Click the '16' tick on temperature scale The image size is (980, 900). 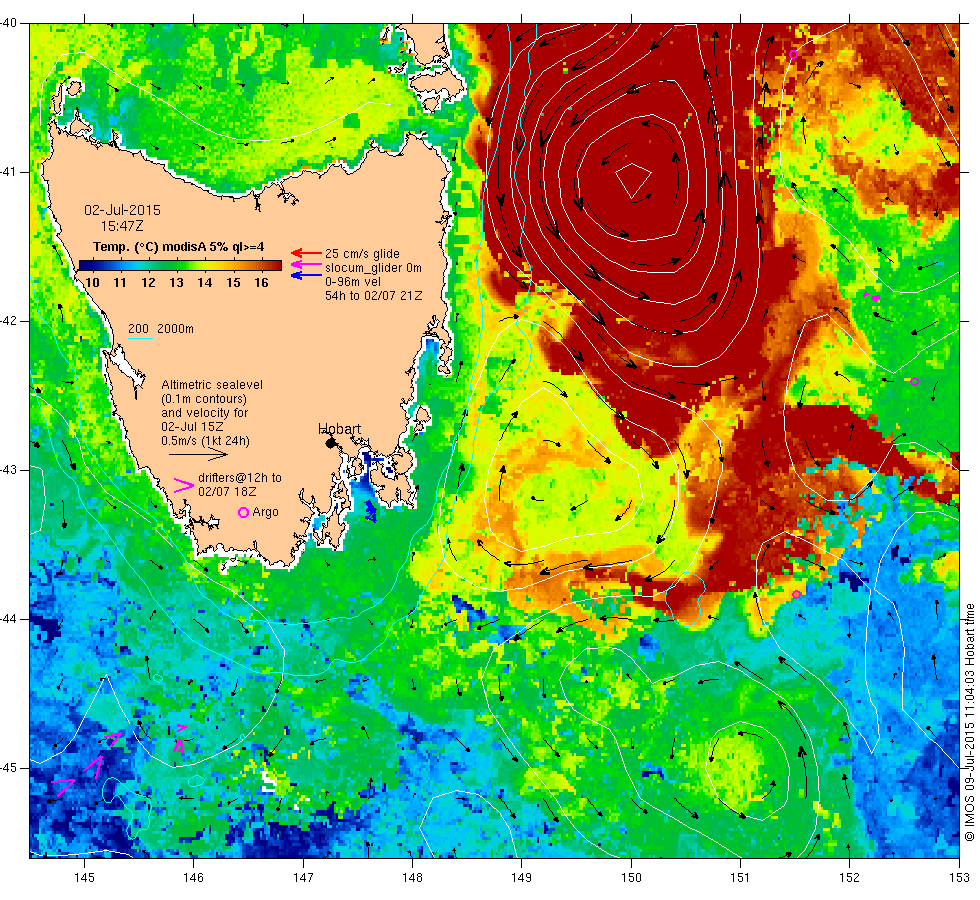click(x=261, y=282)
